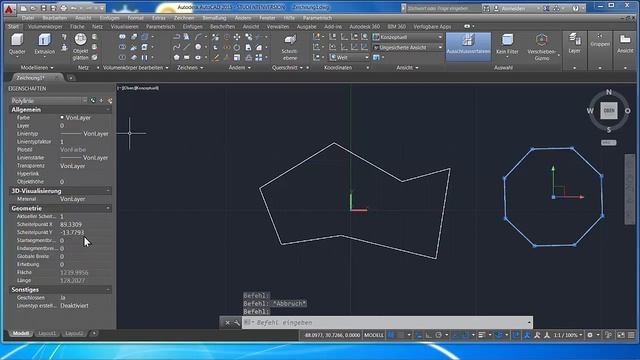Open the 1:1 / 100% annotation scale dropdown
The height and width of the screenshot is (360, 640).
(x=568, y=335)
